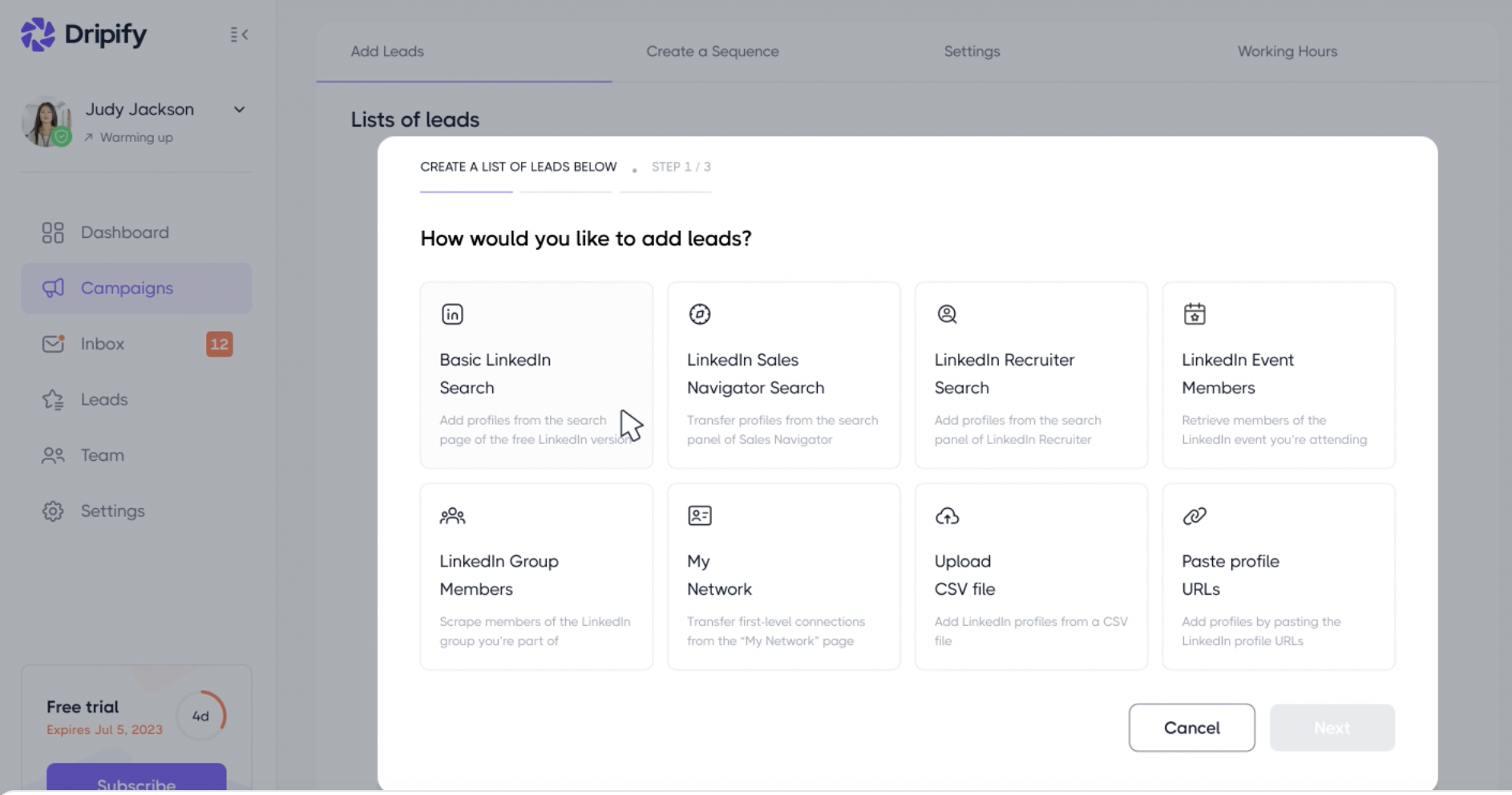Screen dimensions: 1512x795
Task: Choose the Upload CSV file cloud icon
Action: (x=947, y=516)
